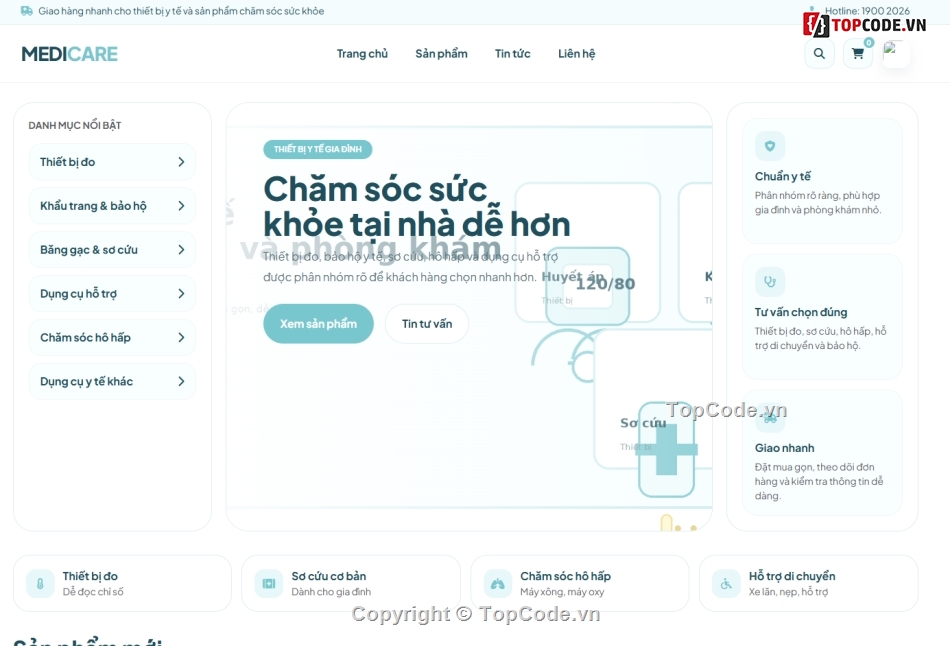
Task: Click hero heading Chăm sóc sức khỏe
Action: pos(416,207)
